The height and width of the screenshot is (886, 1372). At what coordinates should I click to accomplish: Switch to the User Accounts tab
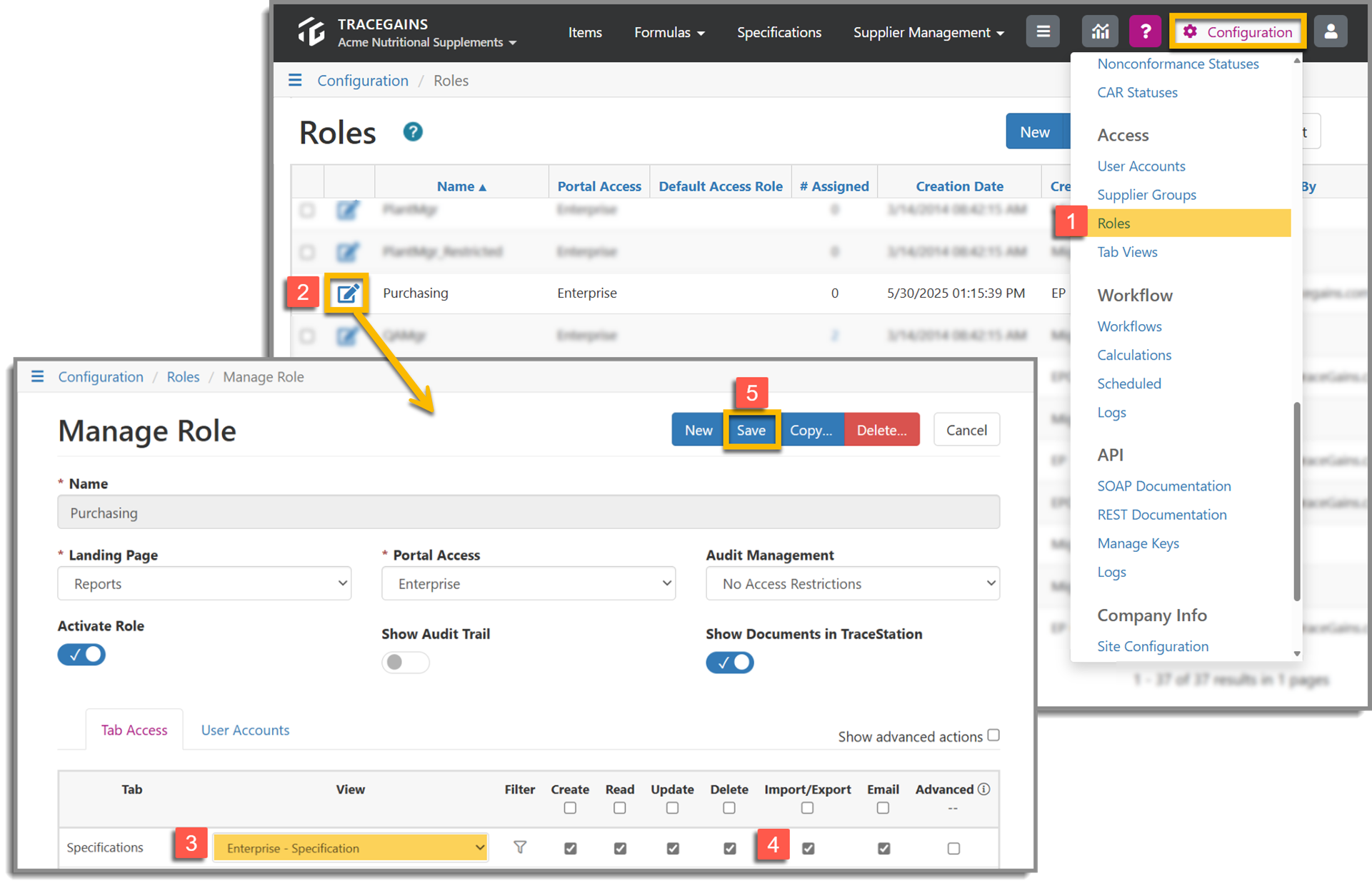245,730
